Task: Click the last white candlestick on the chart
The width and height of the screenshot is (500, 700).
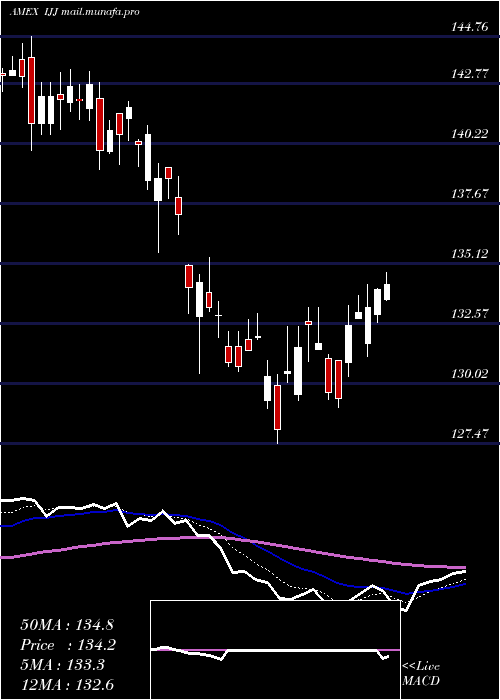Action: [387, 287]
